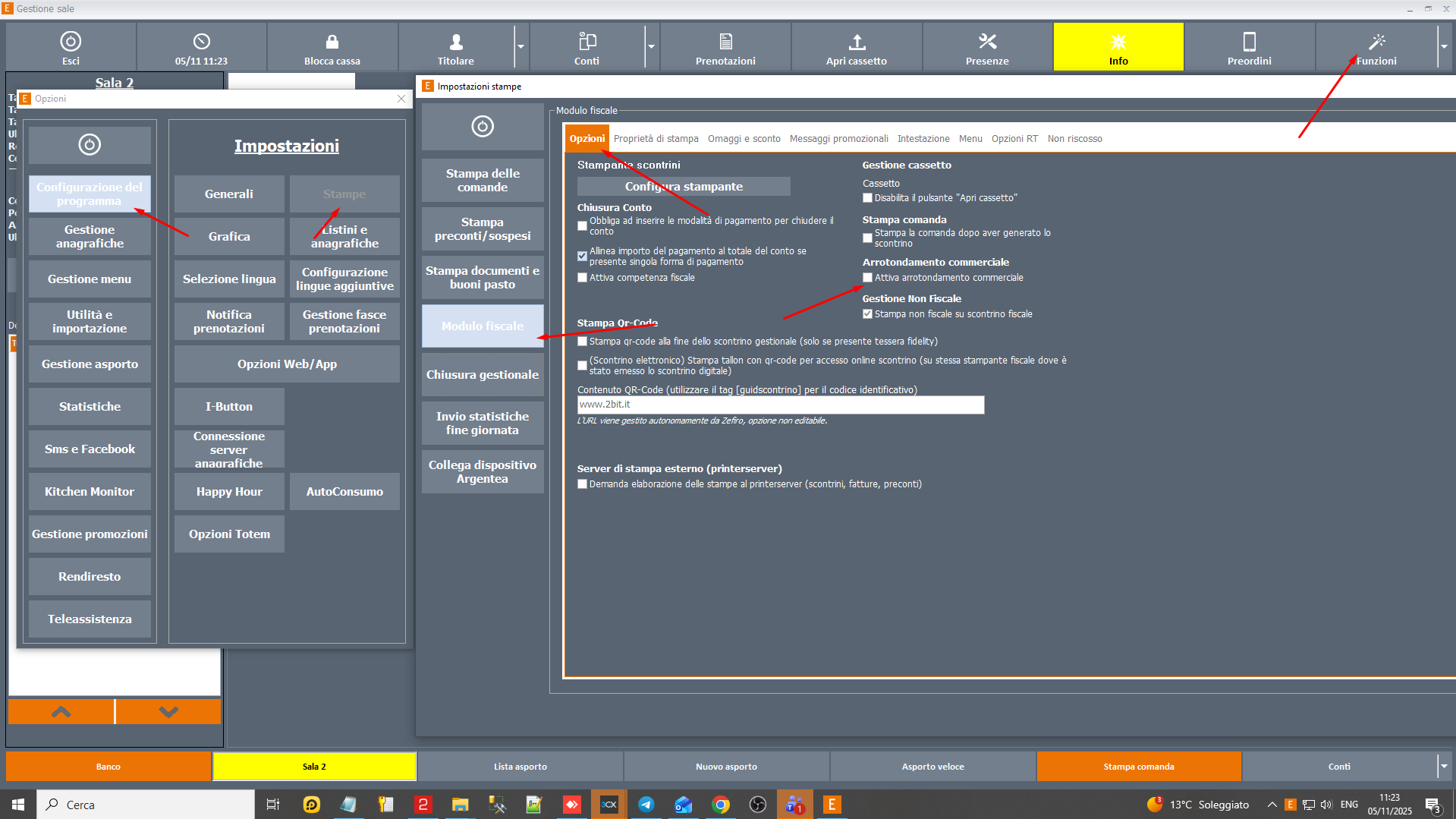Click the Apri cassetto icon

click(856, 42)
